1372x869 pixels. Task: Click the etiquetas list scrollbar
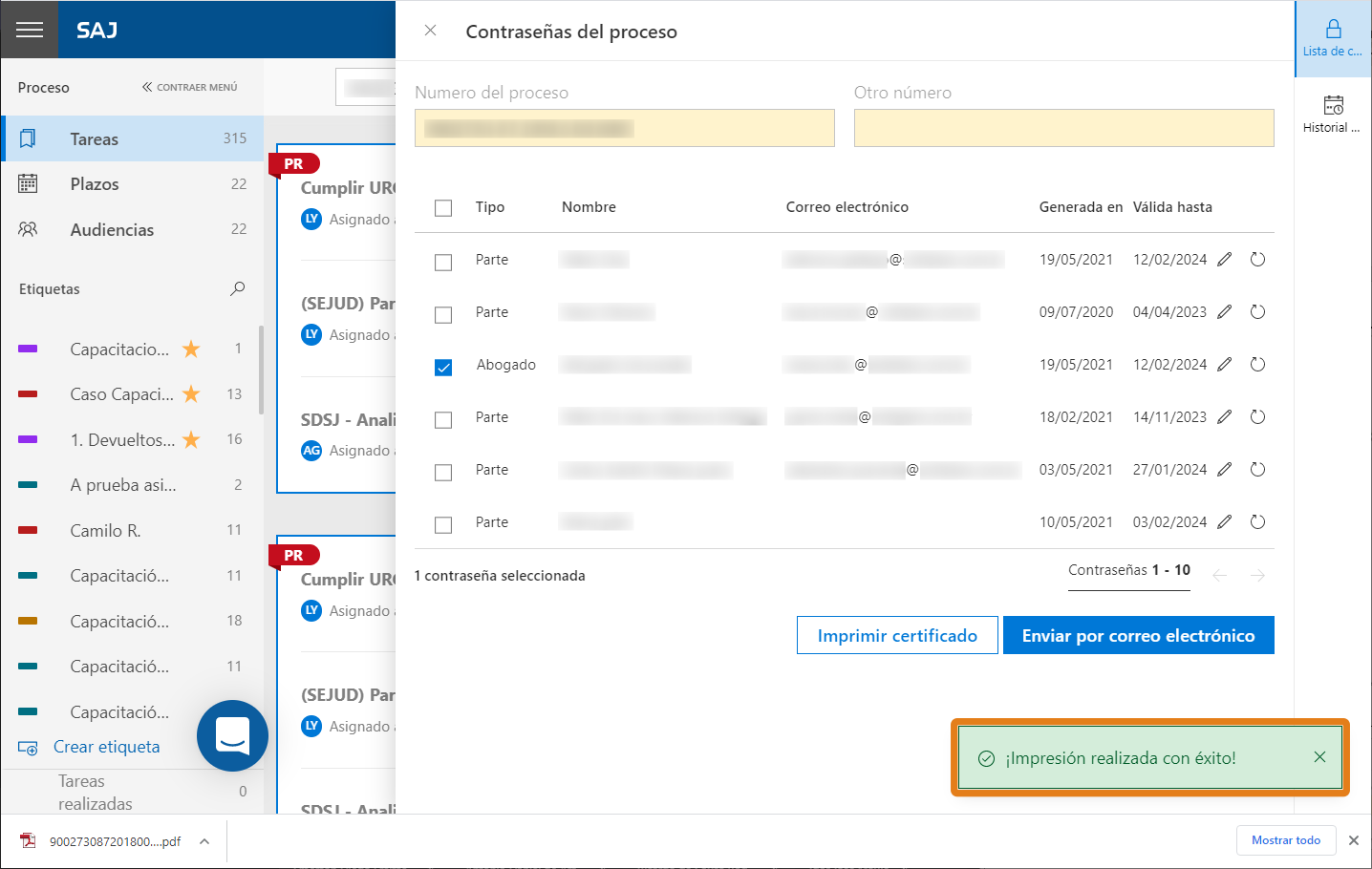[261, 371]
